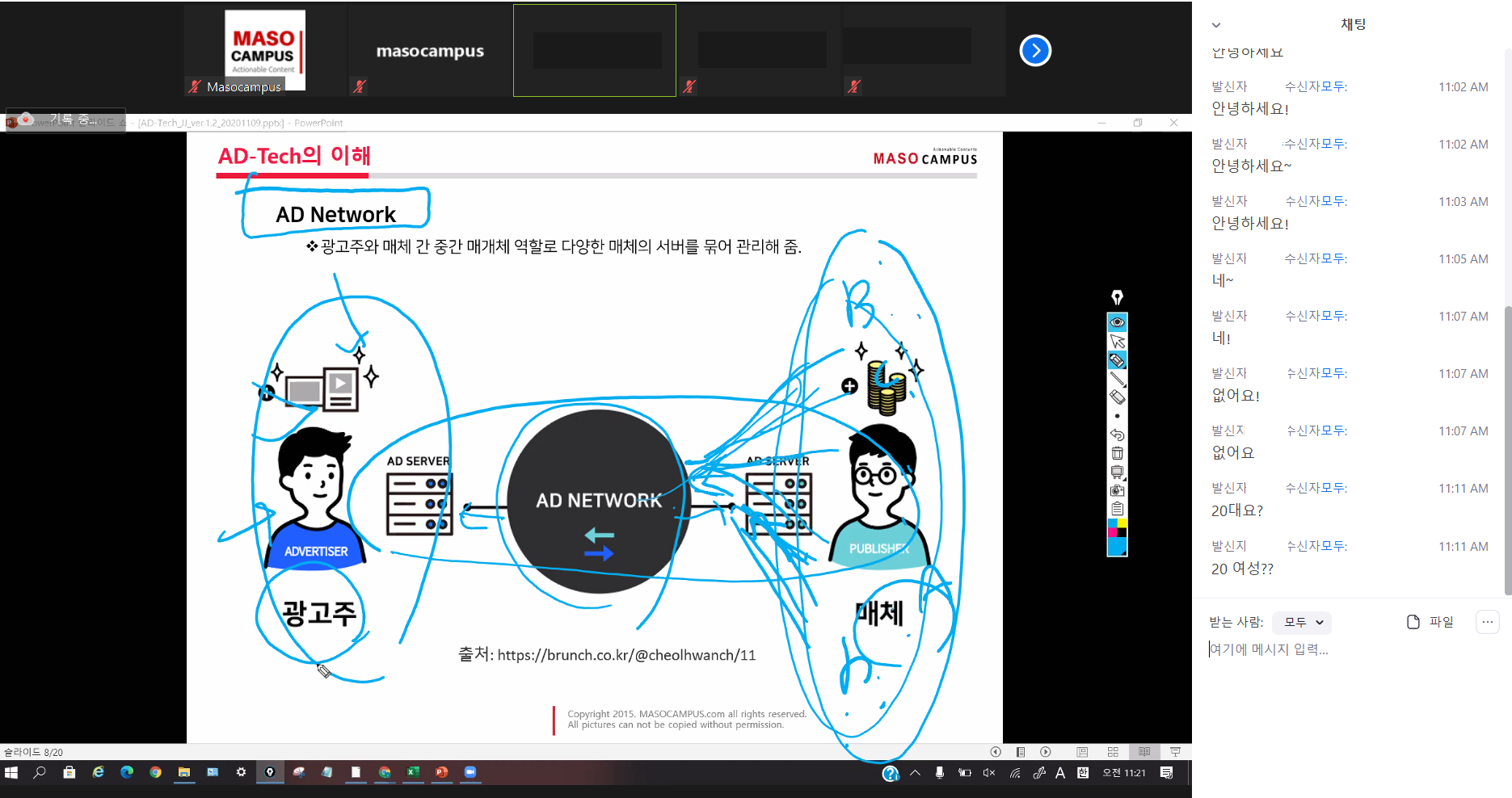Select the highlighter marker tool
The width and height of the screenshot is (1512, 798).
[1117, 360]
